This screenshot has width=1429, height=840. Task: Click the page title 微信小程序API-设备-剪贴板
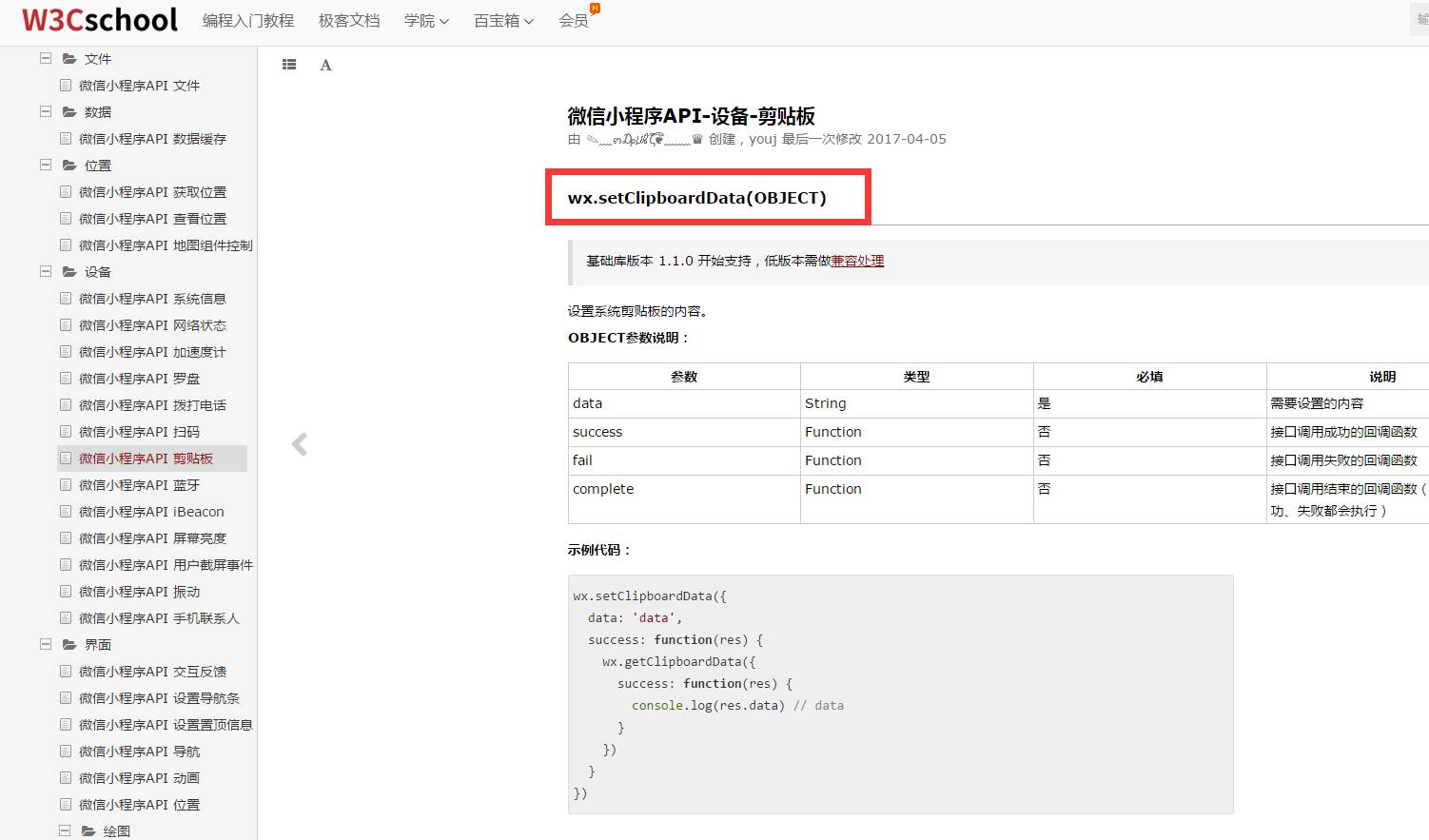click(691, 116)
